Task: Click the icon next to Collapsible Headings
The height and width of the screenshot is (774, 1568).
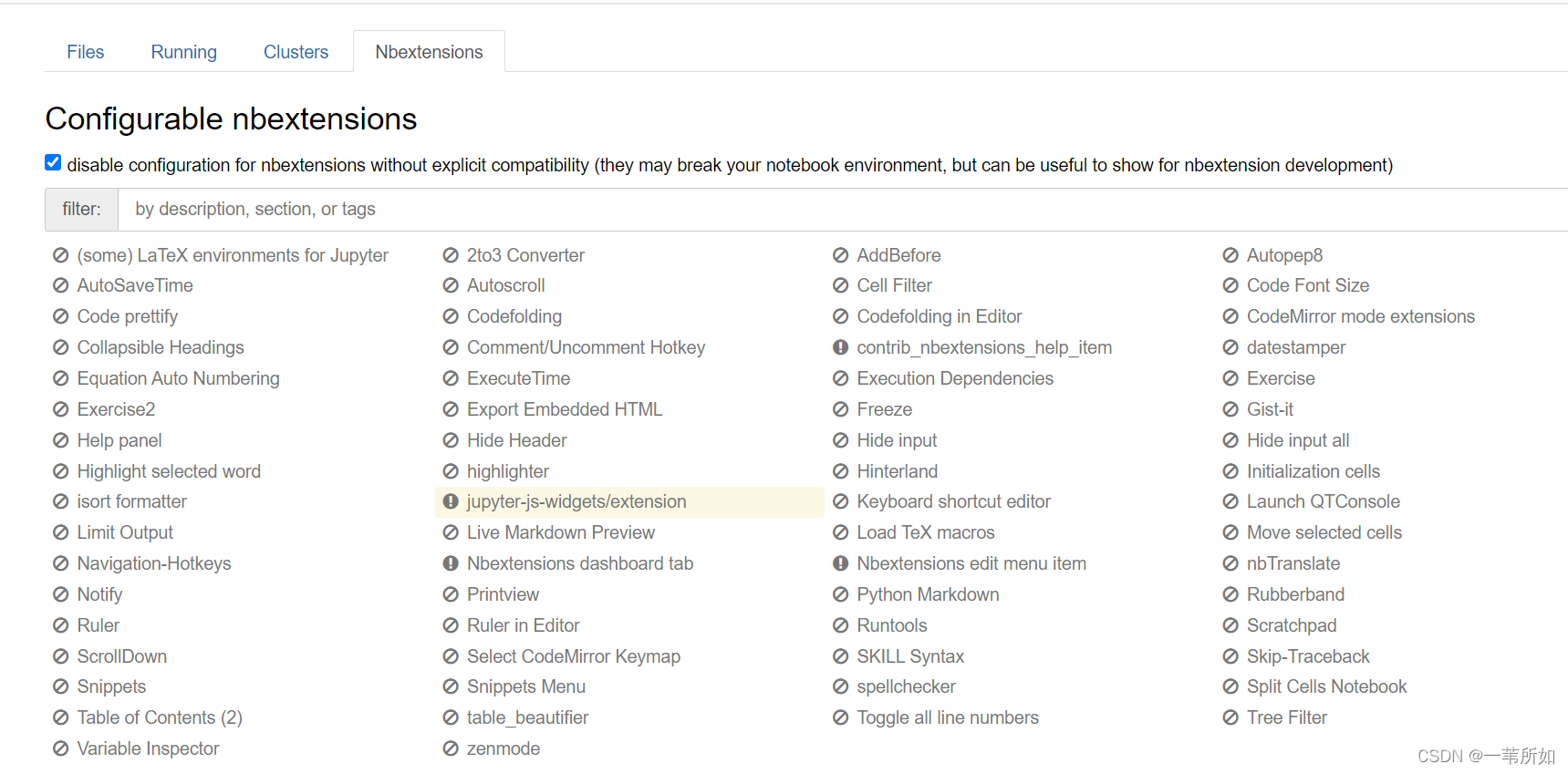Action: click(x=60, y=348)
